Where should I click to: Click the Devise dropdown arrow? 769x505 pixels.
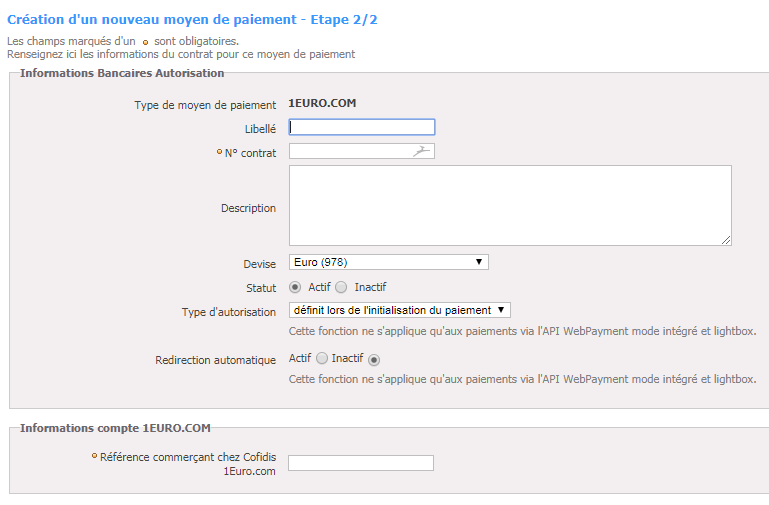pos(479,262)
